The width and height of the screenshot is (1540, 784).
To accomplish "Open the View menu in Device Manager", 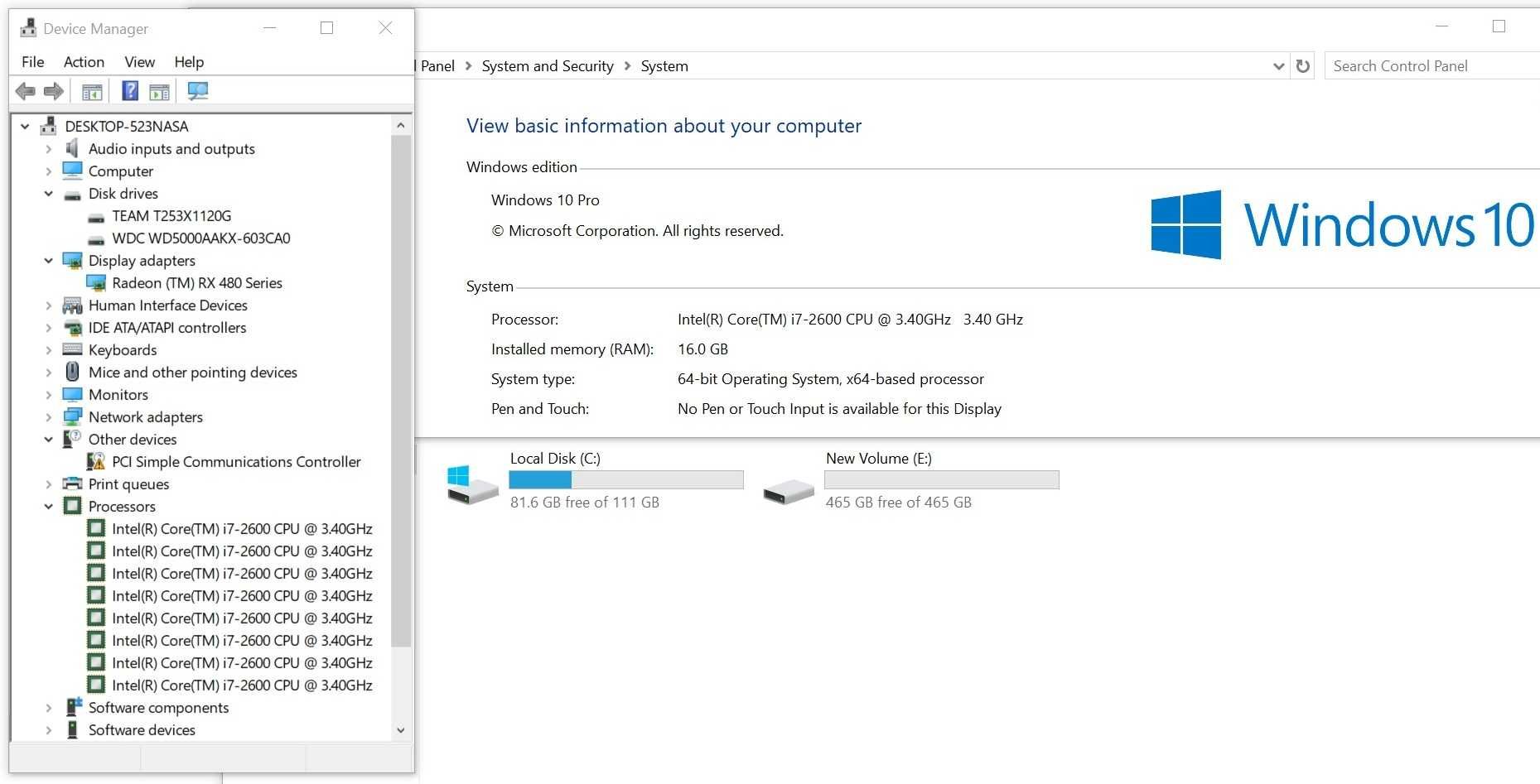I will (139, 62).
